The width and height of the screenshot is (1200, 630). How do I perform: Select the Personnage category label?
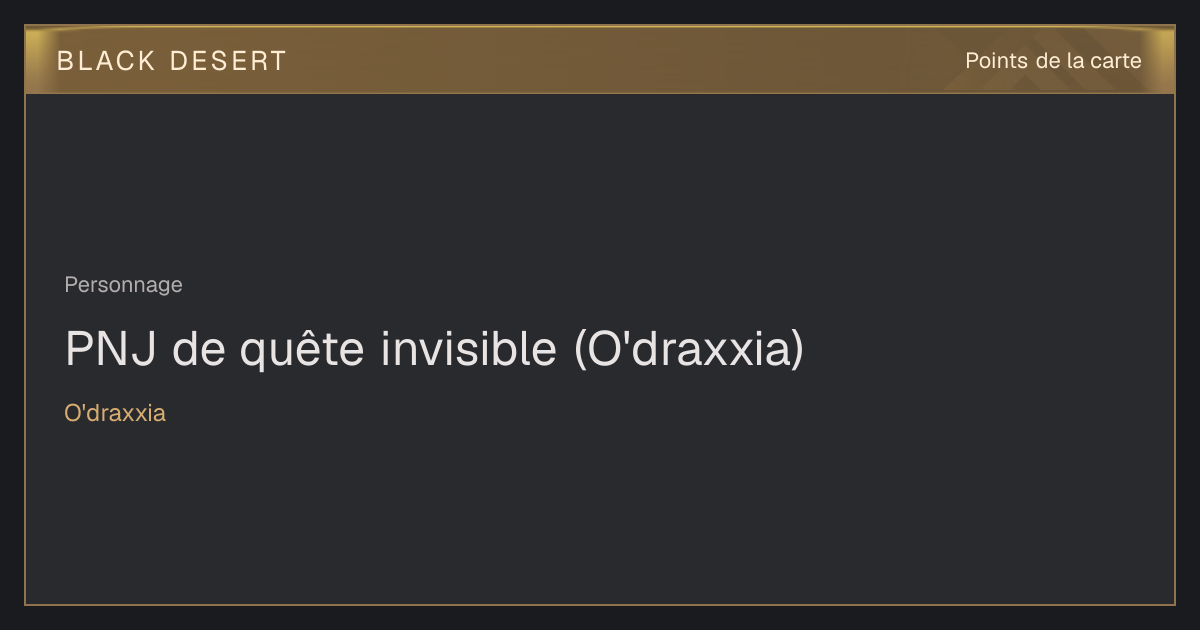pyautogui.click(x=123, y=285)
